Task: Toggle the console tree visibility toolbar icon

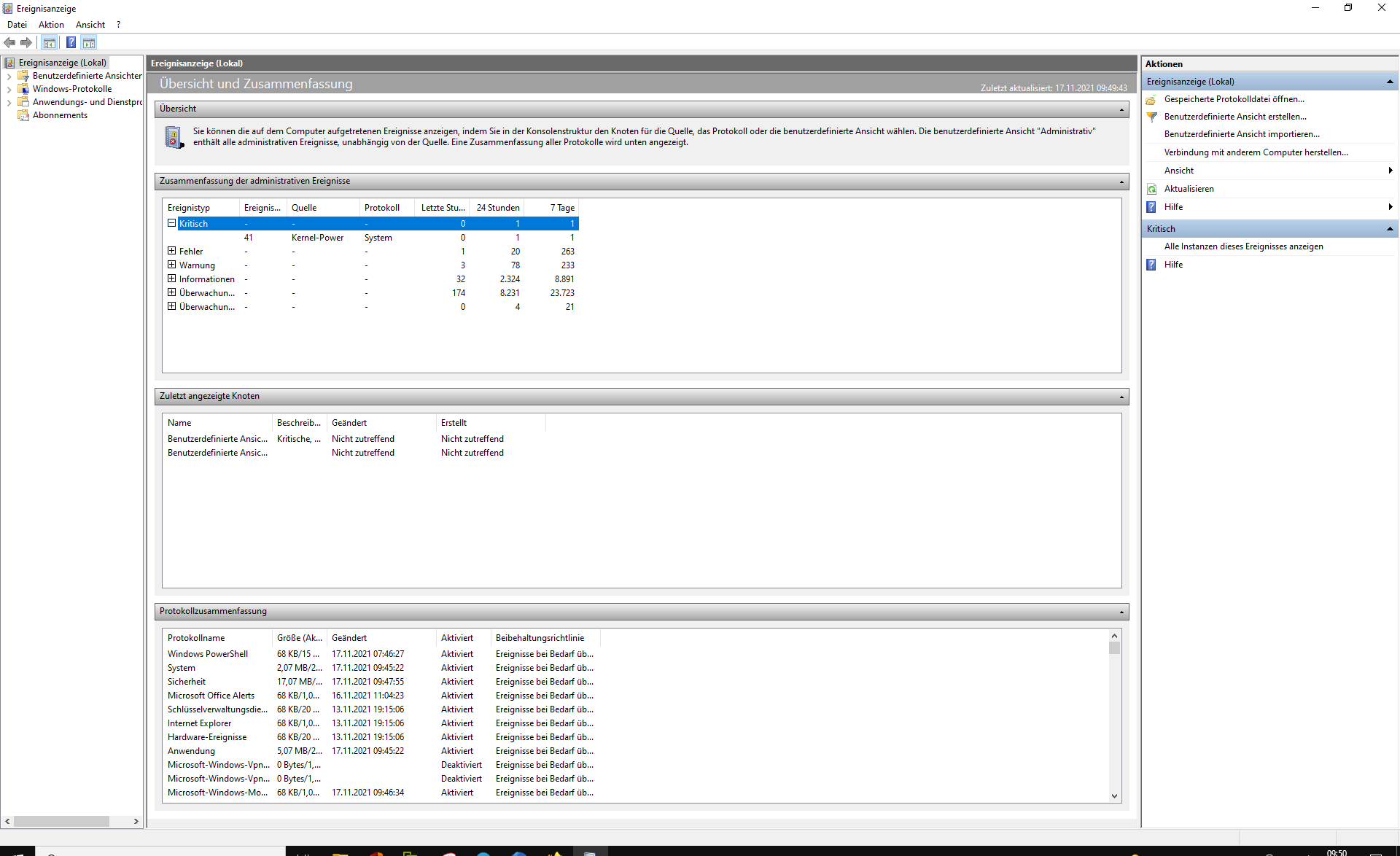Action: [x=49, y=42]
